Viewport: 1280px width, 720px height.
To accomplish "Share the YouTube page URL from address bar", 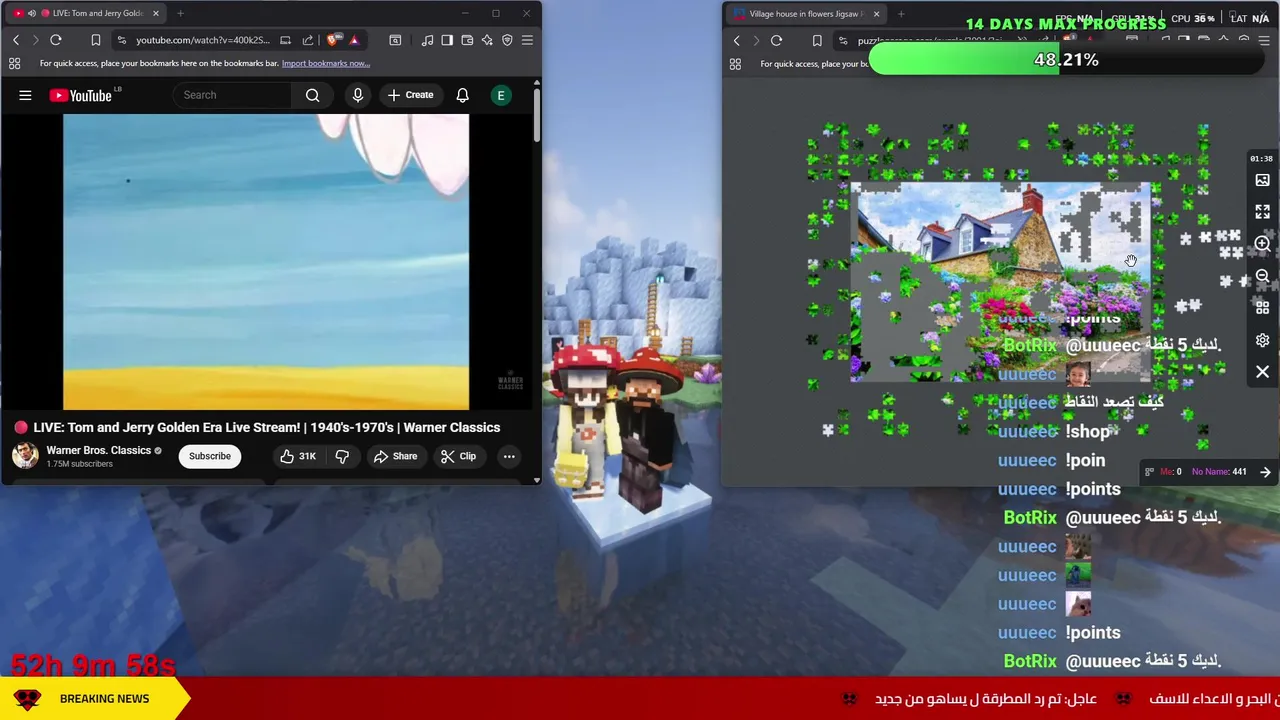I will [x=308, y=40].
